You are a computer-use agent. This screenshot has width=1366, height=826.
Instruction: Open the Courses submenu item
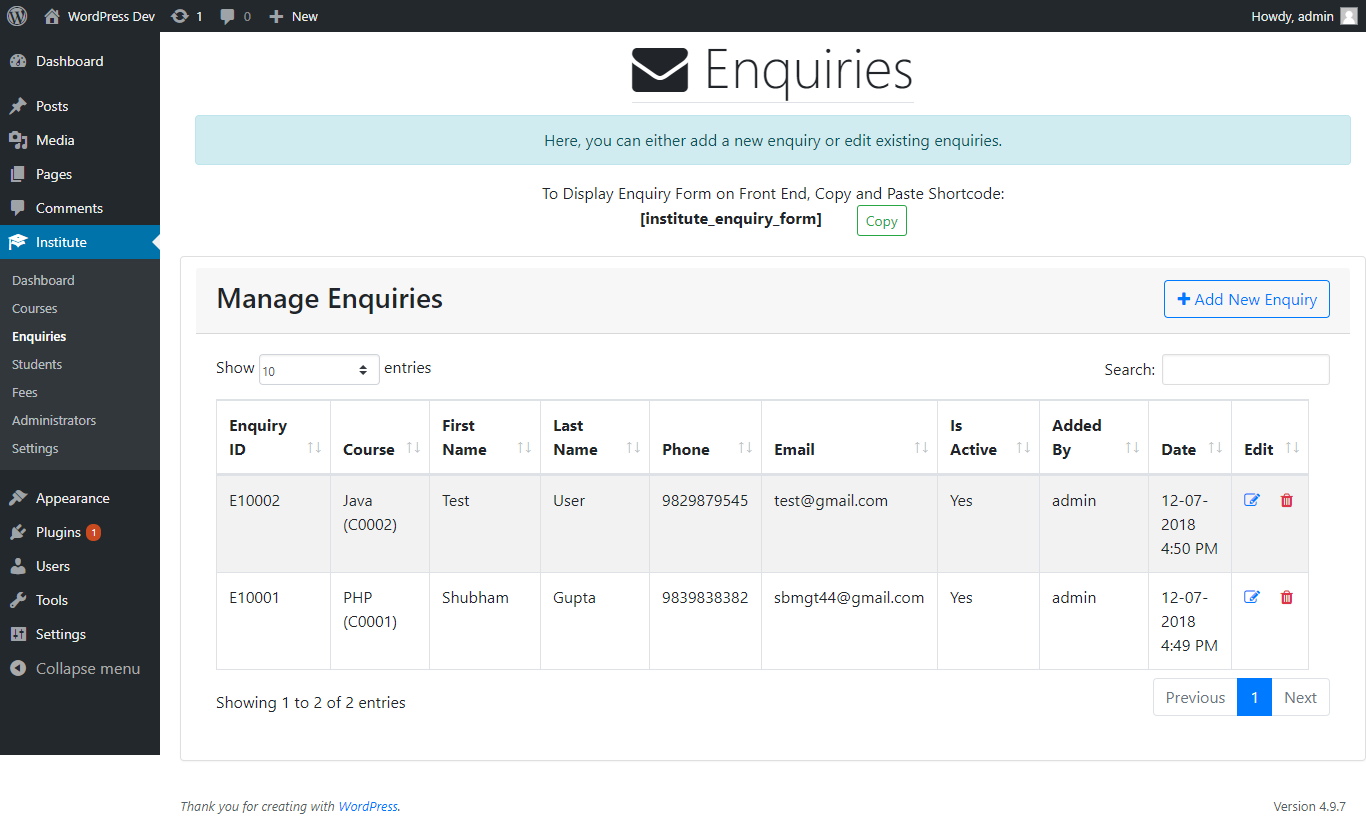tap(35, 308)
